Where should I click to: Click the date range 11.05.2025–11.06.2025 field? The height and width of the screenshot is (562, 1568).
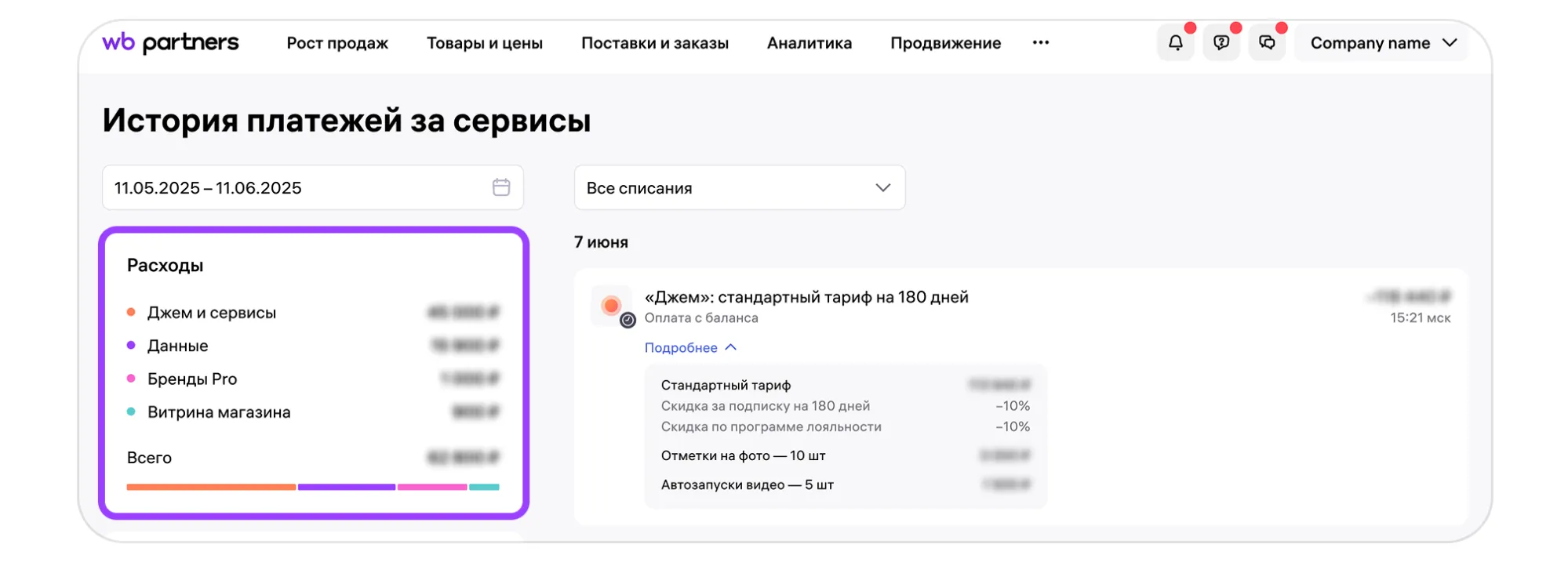point(298,188)
